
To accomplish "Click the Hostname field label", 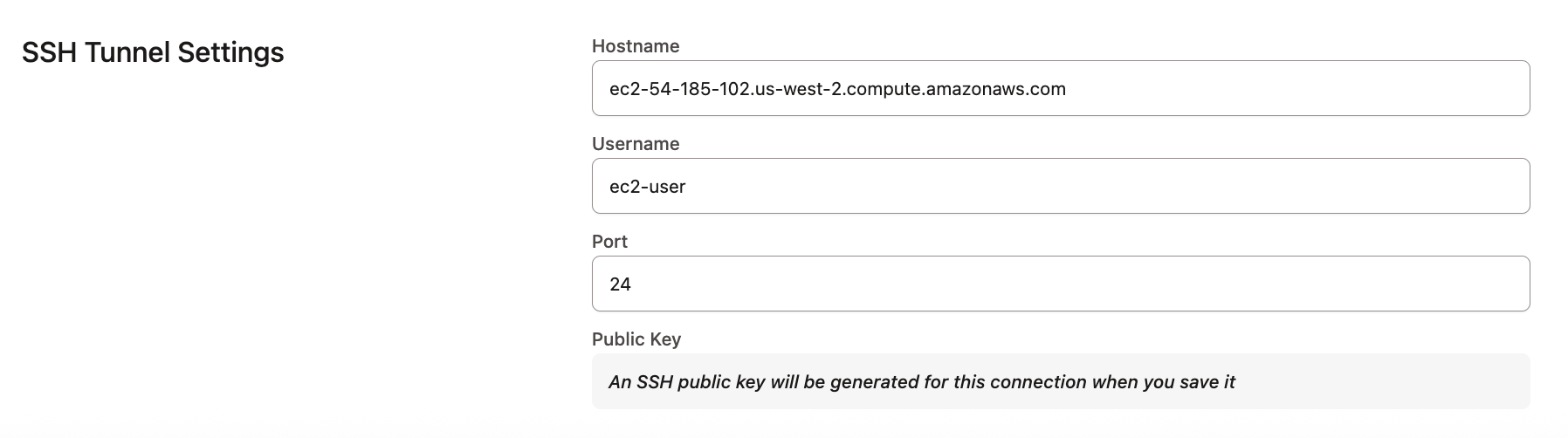I will tap(636, 46).
